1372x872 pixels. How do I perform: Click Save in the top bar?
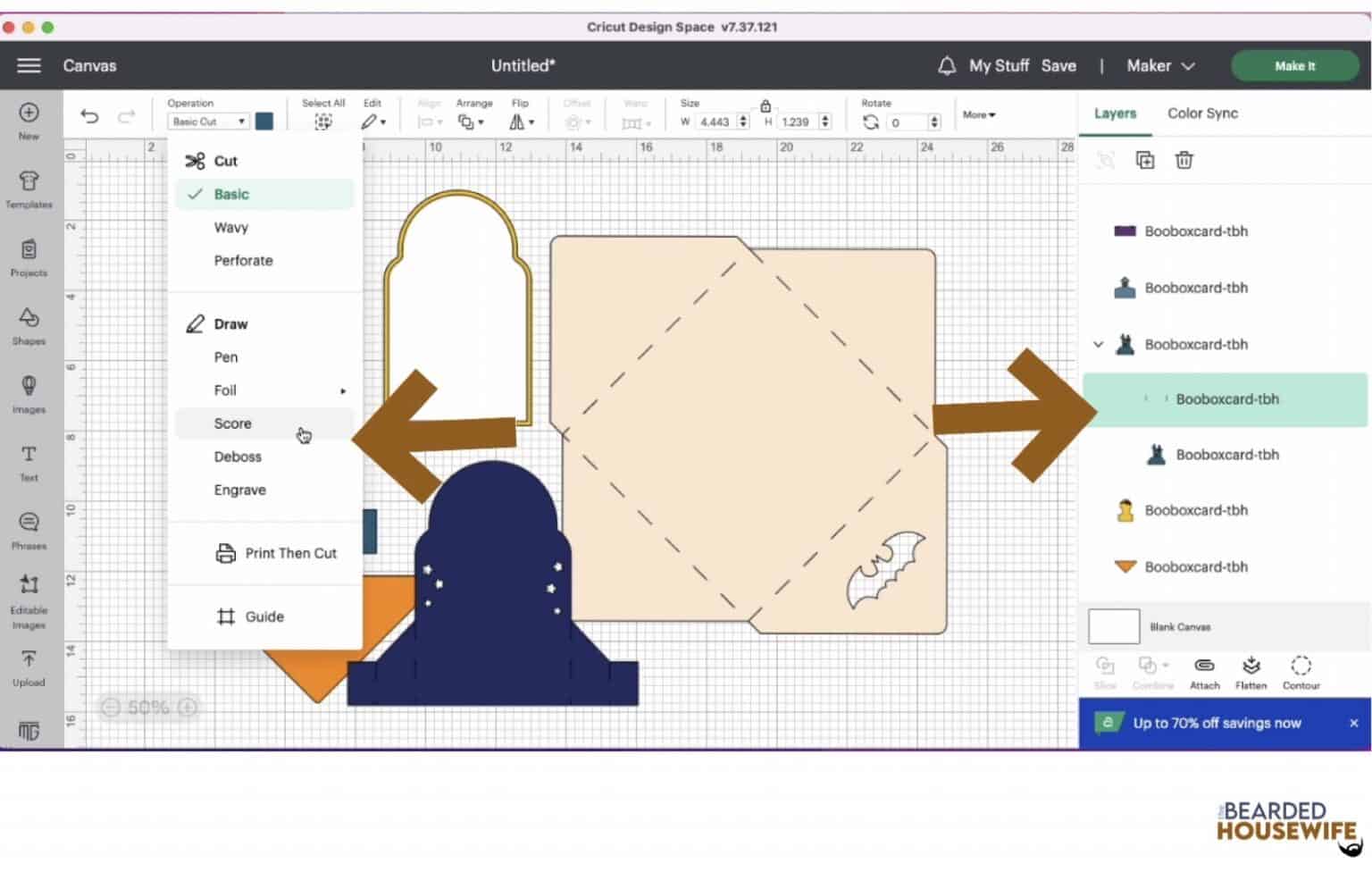pyautogui.click(x=1058, y=66)
